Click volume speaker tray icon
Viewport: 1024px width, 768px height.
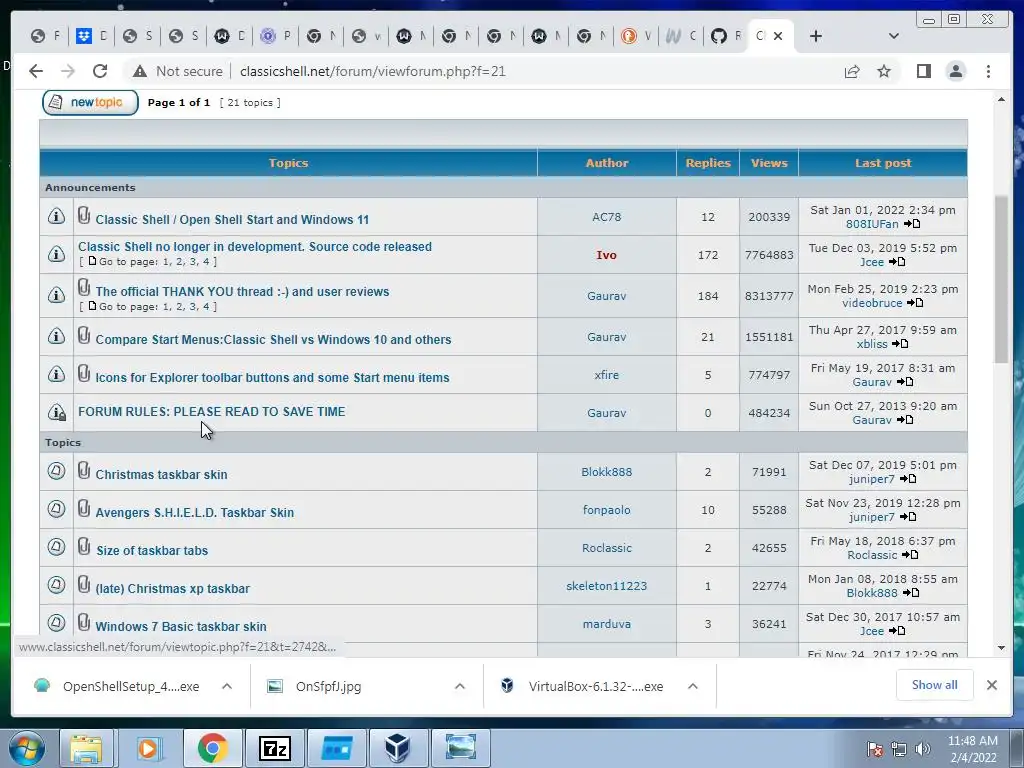922,749
